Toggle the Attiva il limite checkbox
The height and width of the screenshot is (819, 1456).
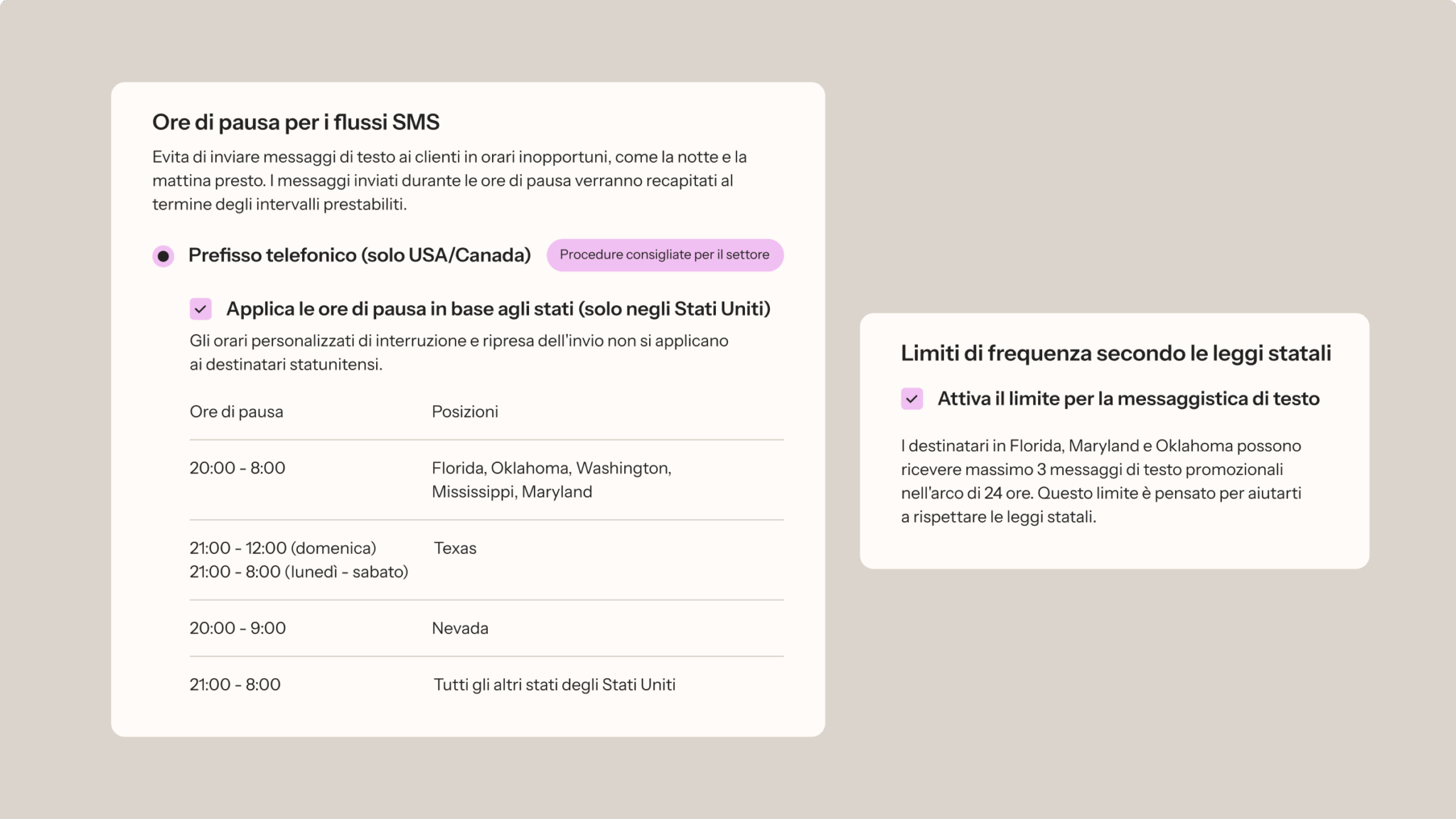click(x=912, y=399)
